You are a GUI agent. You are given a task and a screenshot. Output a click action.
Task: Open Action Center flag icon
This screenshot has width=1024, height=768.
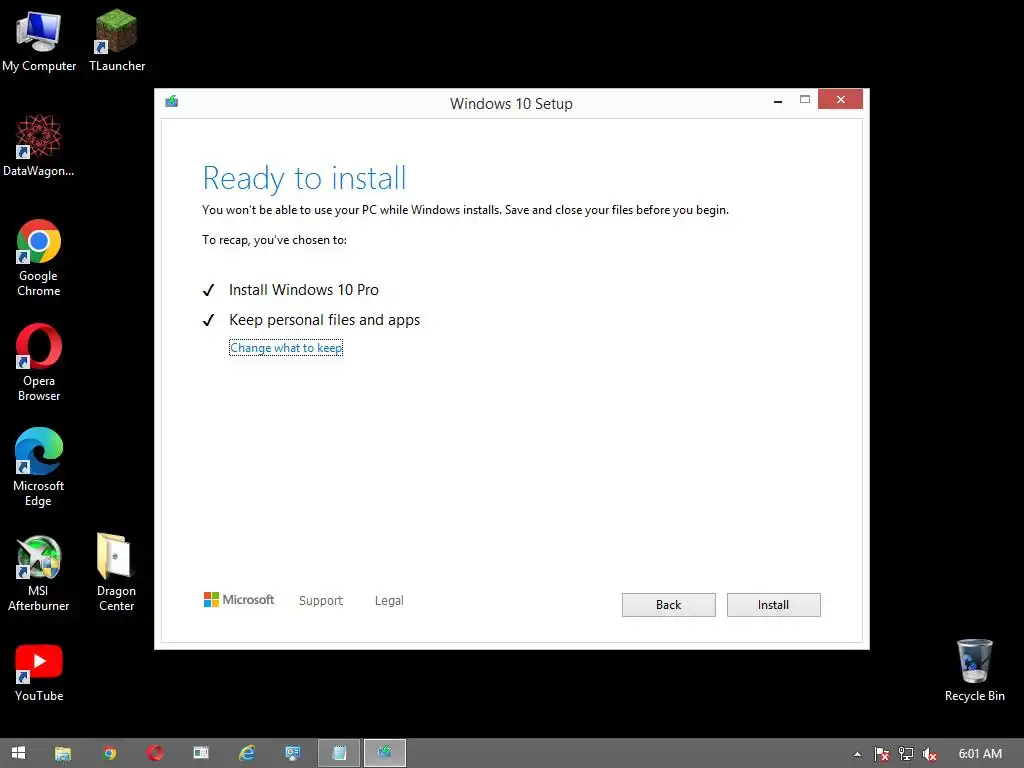point(882,754)
